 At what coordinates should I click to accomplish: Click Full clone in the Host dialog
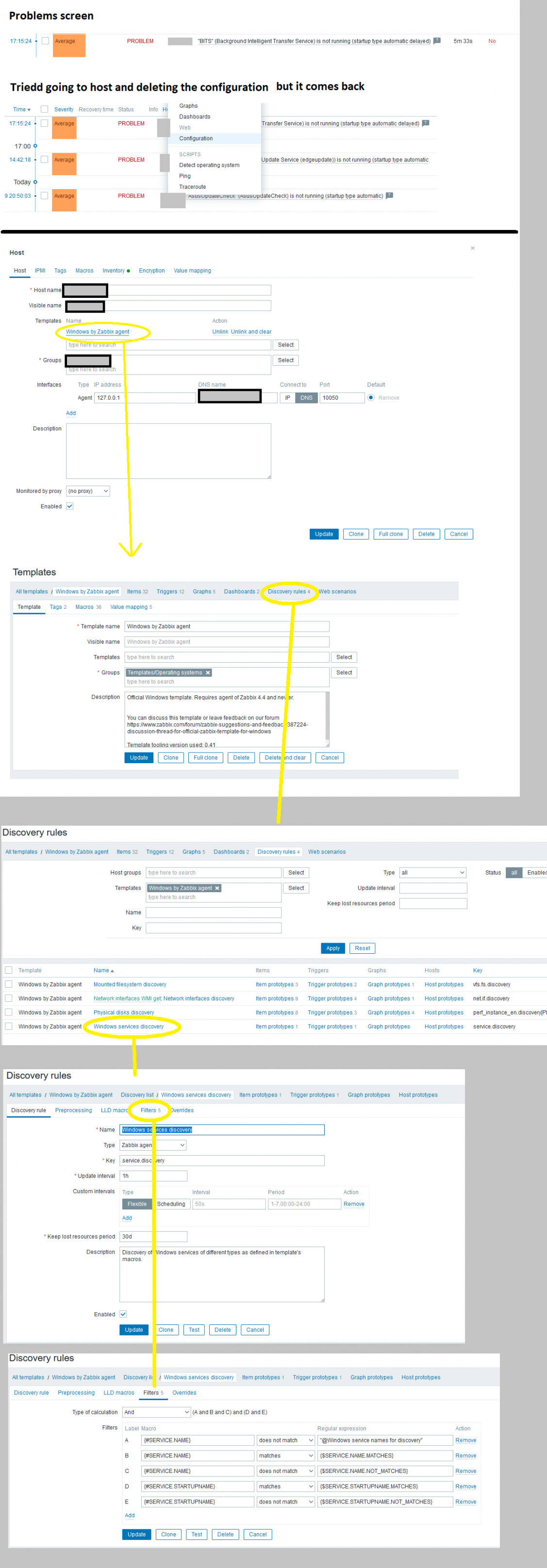[x=390, y=534]
